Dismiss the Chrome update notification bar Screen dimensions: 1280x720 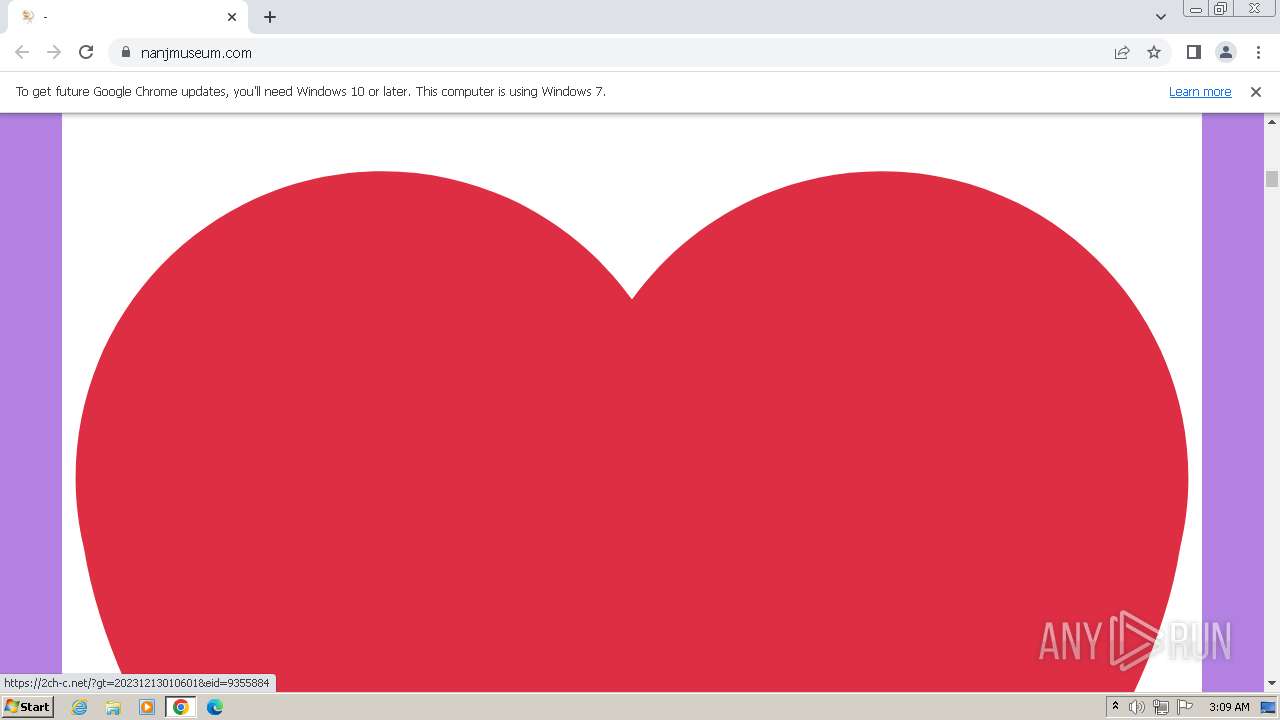tap(1256, 92)
